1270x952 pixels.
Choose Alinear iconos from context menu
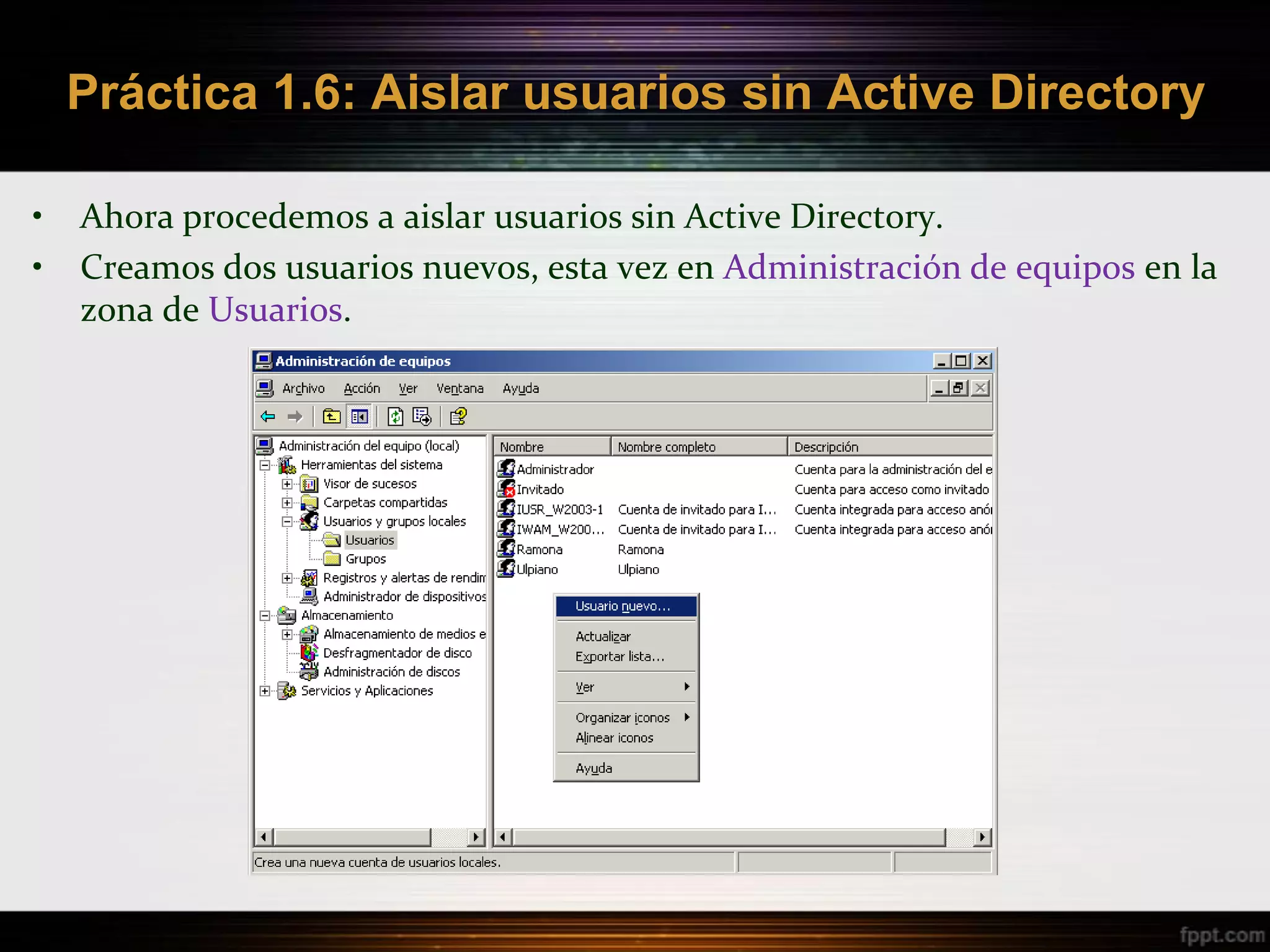pyautogui.click(x=626, y=738)
